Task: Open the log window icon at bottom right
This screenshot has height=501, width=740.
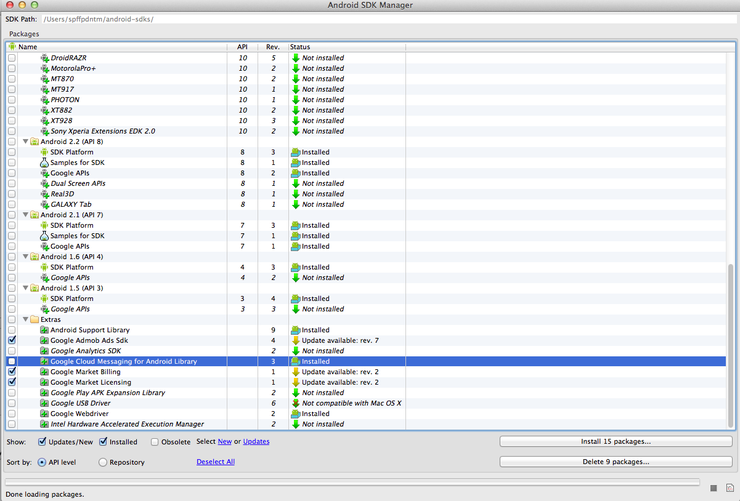Action: tap(730, 488)
